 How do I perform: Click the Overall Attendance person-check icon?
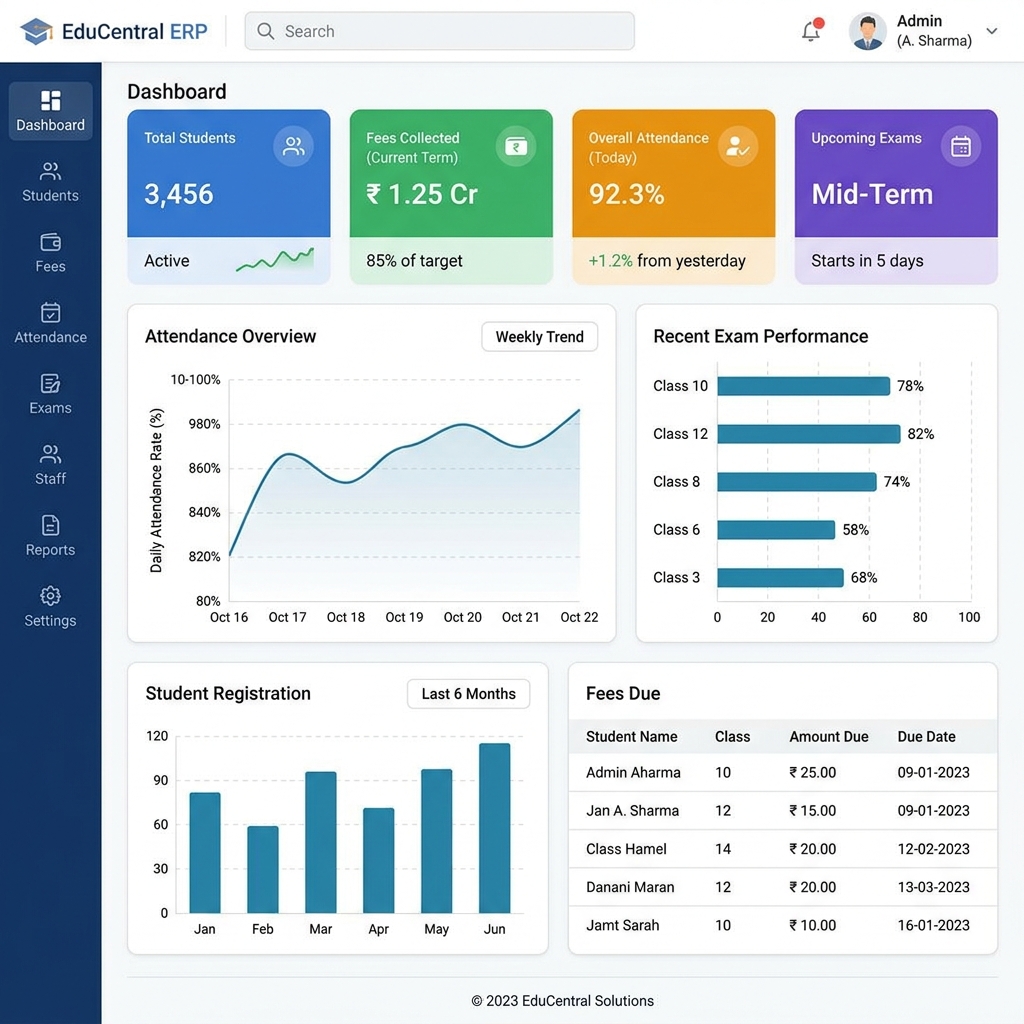pos(738,146)
